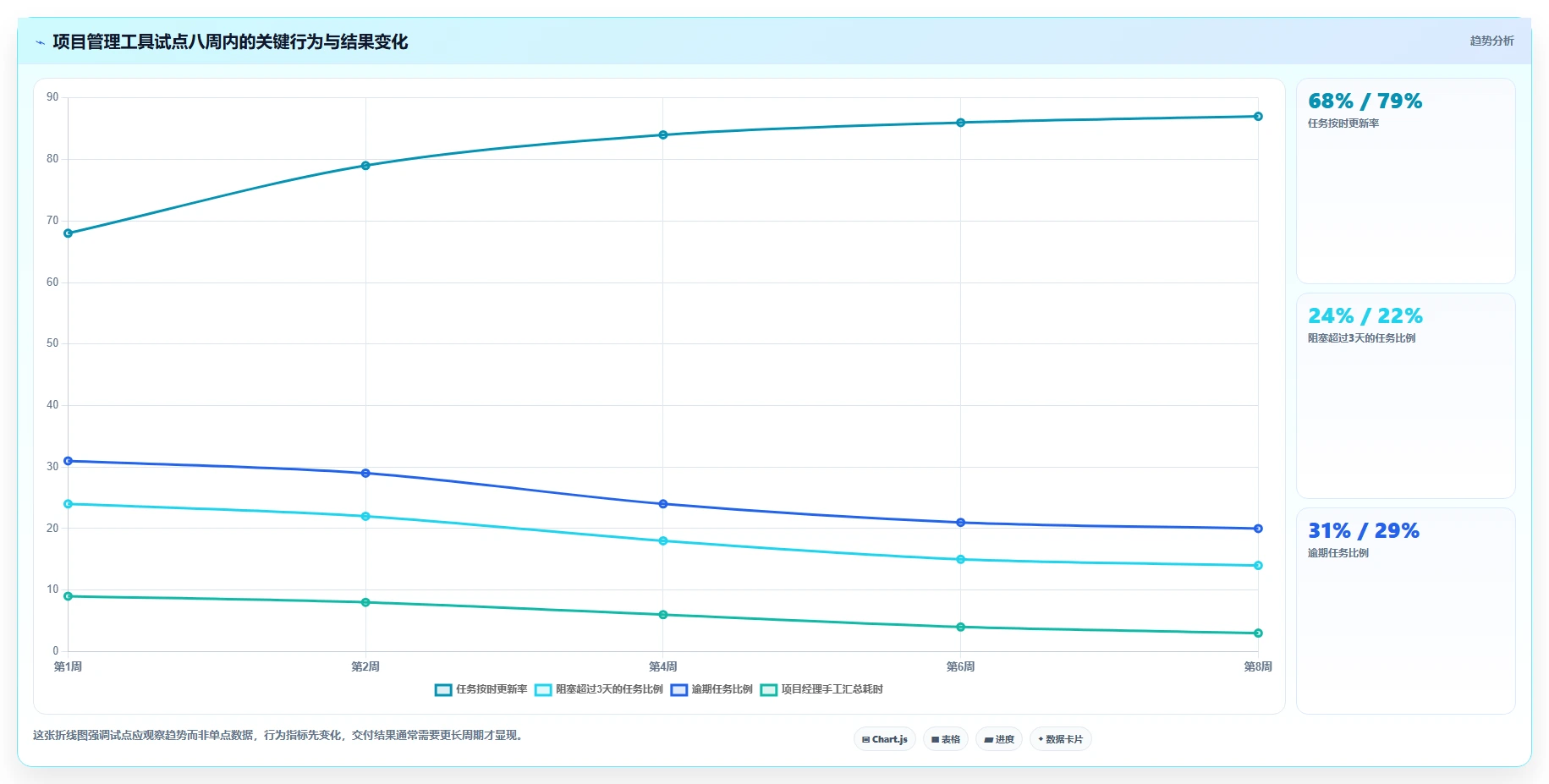Image resolution: width=1549 pixels, height=784 pixels.
Task: Click the trend icon beside the chart title
Action: point(40,42)
